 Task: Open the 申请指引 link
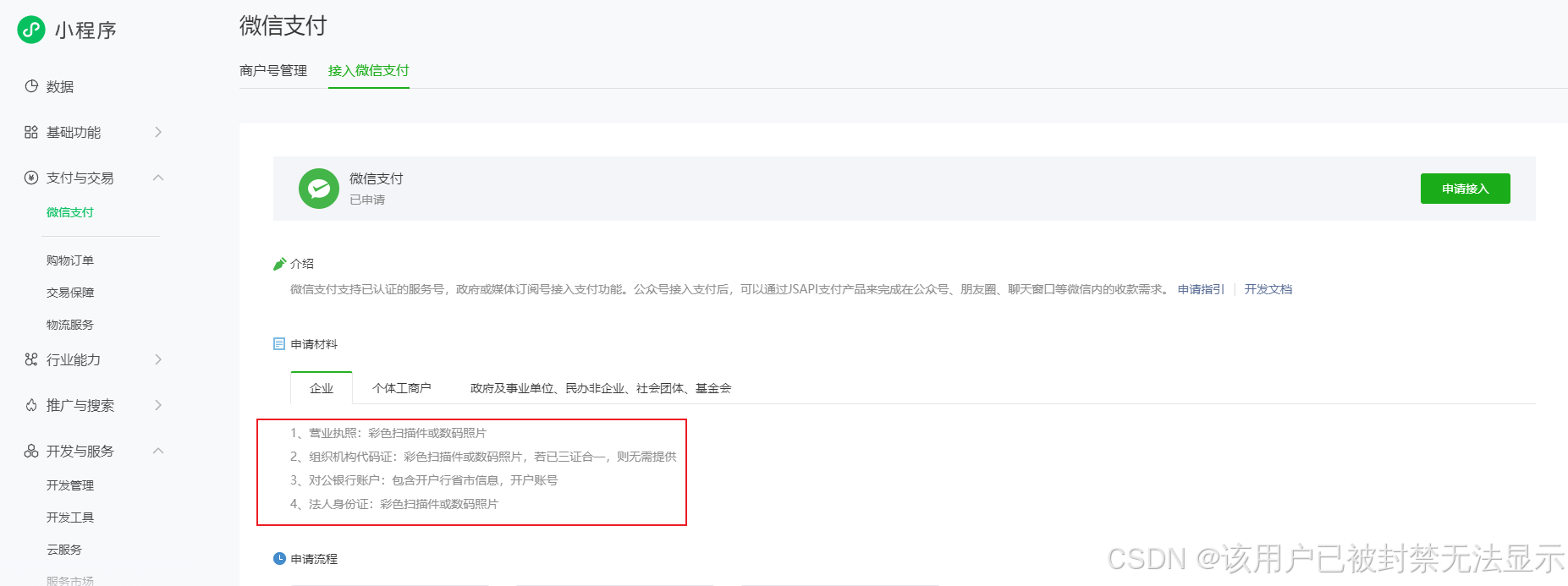1201,289
